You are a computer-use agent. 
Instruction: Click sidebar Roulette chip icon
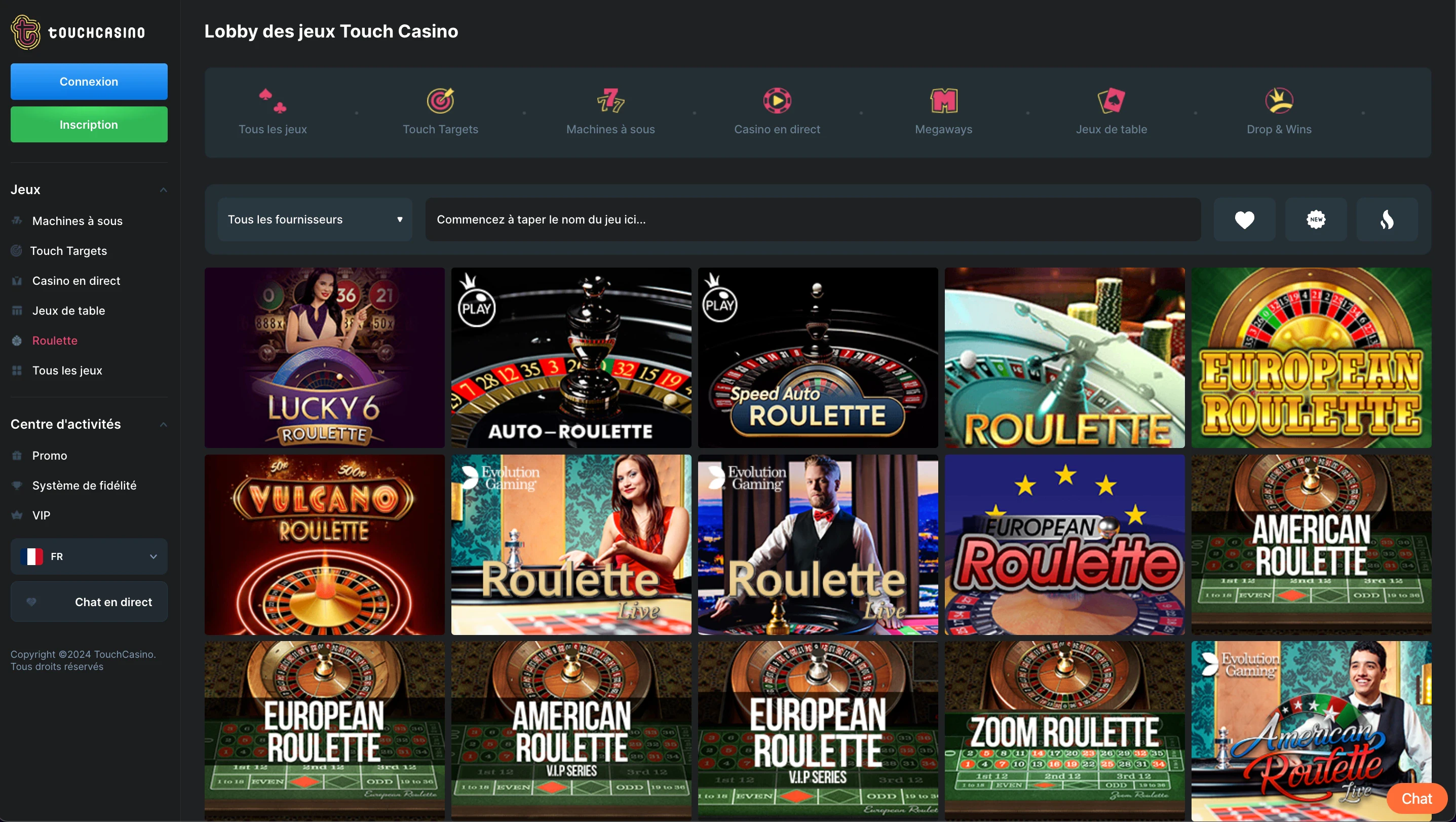coord(17,341)
